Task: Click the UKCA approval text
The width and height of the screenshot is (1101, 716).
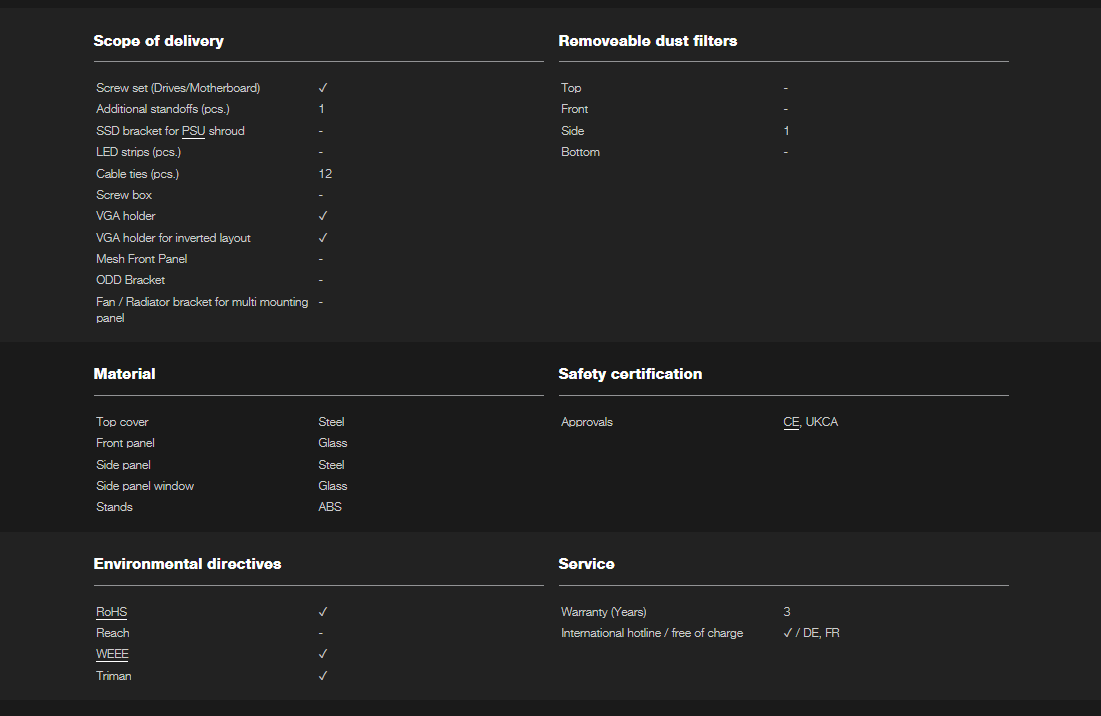Action: [x=822, y=422]
